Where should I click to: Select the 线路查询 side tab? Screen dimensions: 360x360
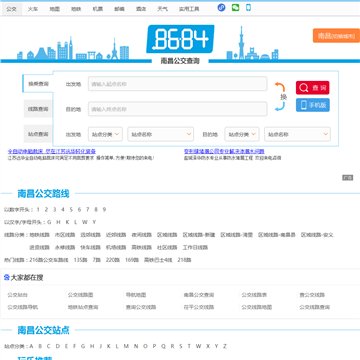[x=38, y=109]
